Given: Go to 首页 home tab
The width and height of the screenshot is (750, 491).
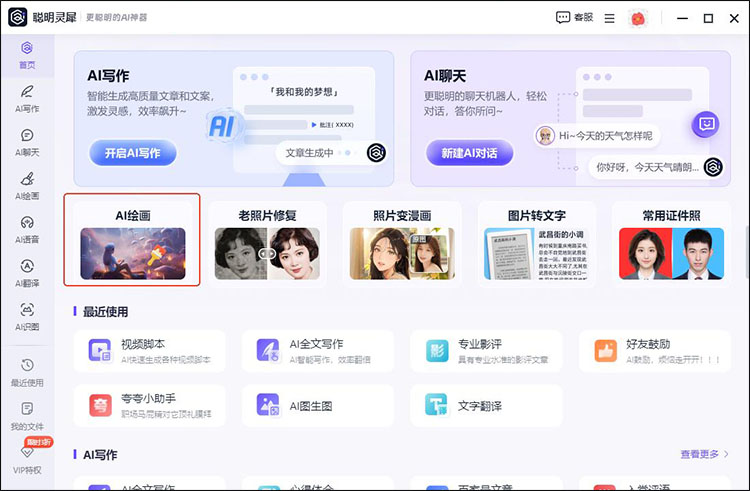Looking at the screenshot, I should click(27, 54).
